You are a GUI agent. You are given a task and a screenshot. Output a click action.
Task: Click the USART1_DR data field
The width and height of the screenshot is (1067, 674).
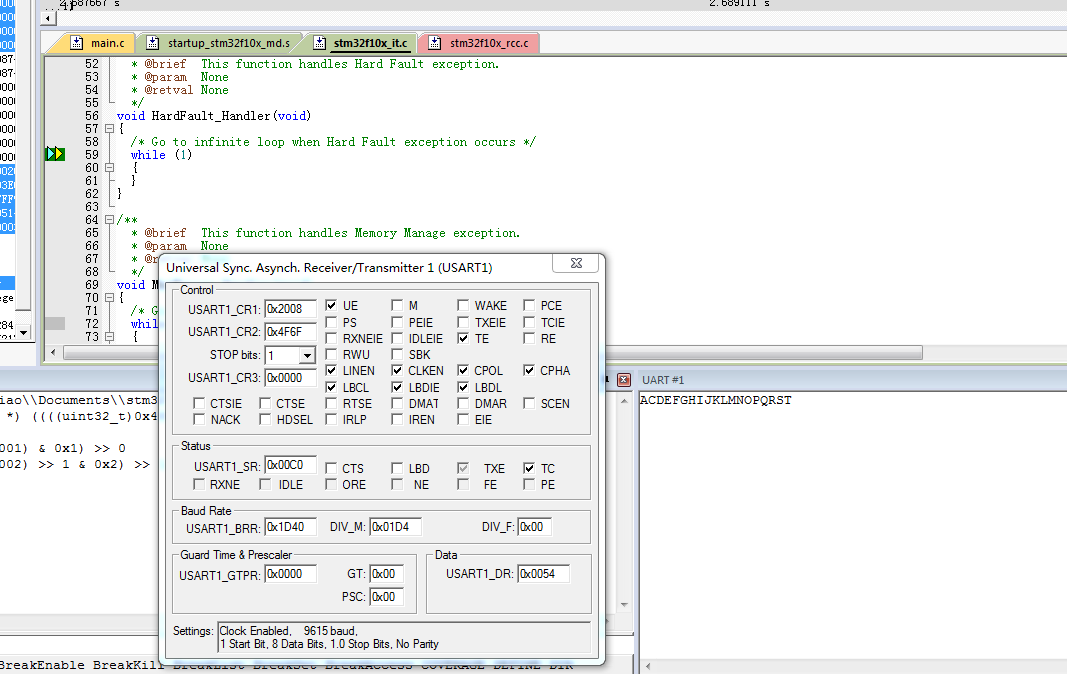[x=543, y=574]
